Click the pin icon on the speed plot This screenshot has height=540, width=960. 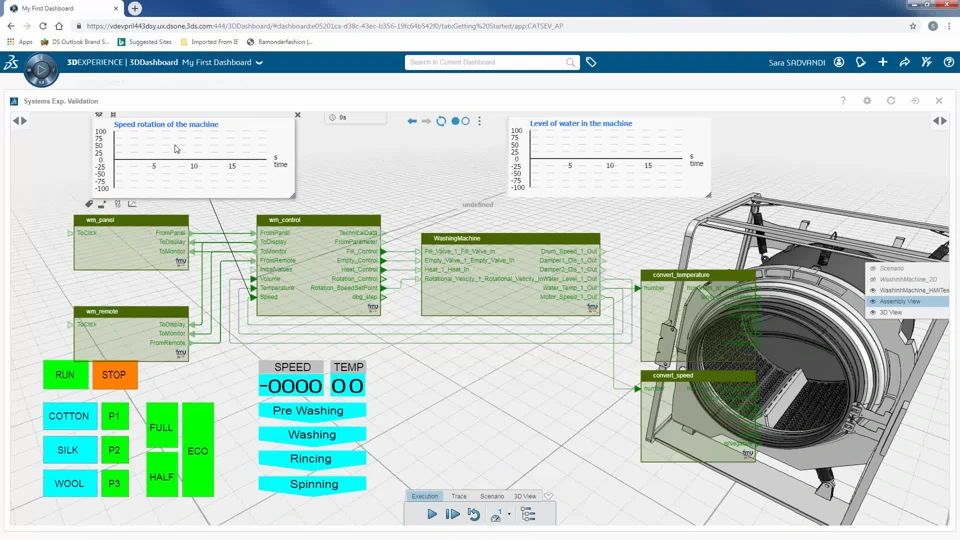[113, 114]
